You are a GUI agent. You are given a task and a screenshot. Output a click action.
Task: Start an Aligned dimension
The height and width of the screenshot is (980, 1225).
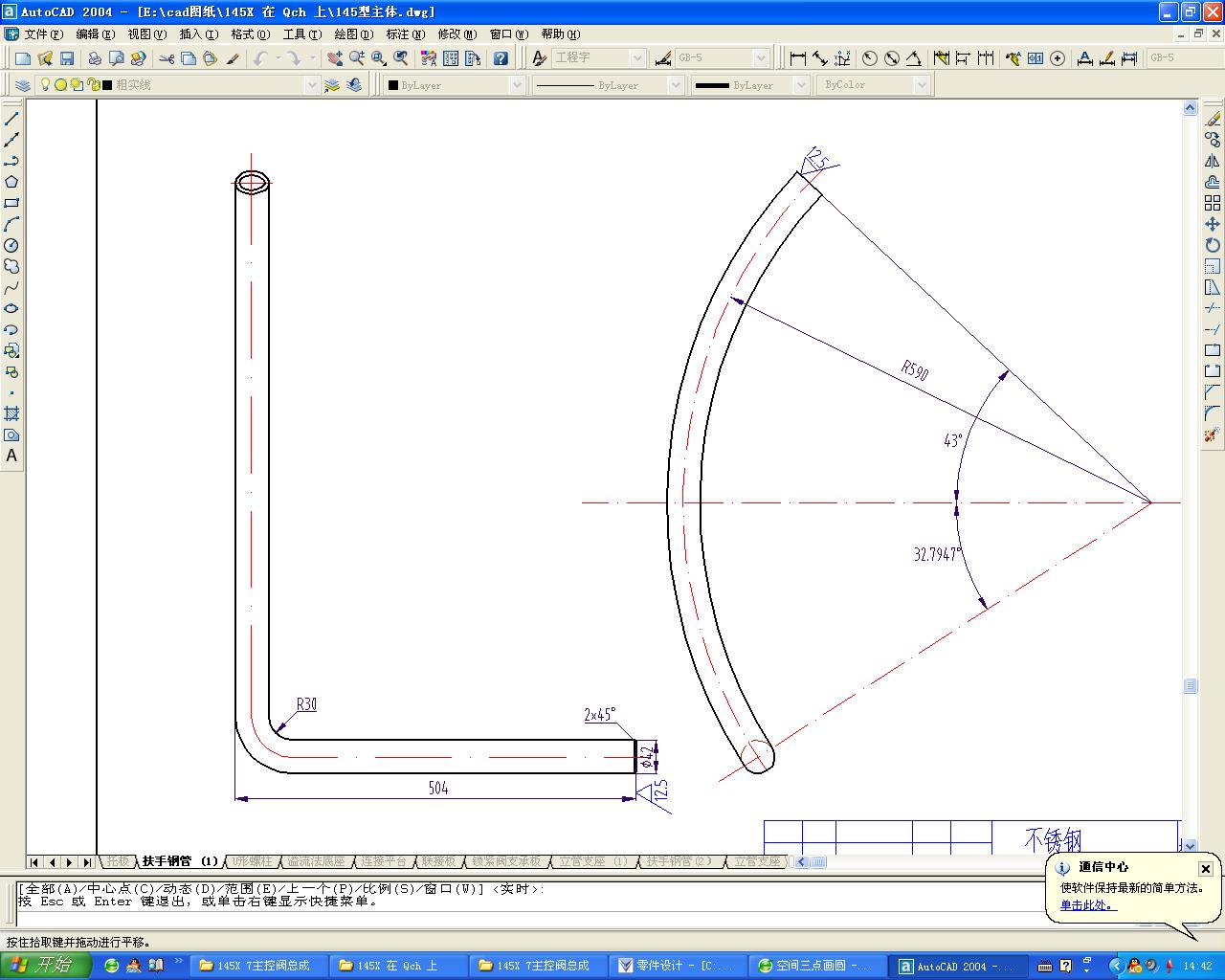(820, 58)
